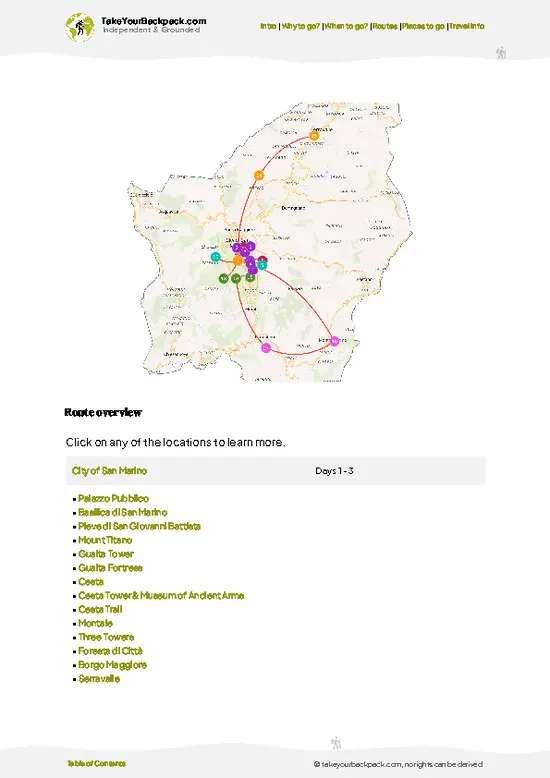Image resolution: width=550 pixels, height=778 pixels.
Task: Open the 'Places to go' header link
Action: pyautogui.click(x=423, y=26)
